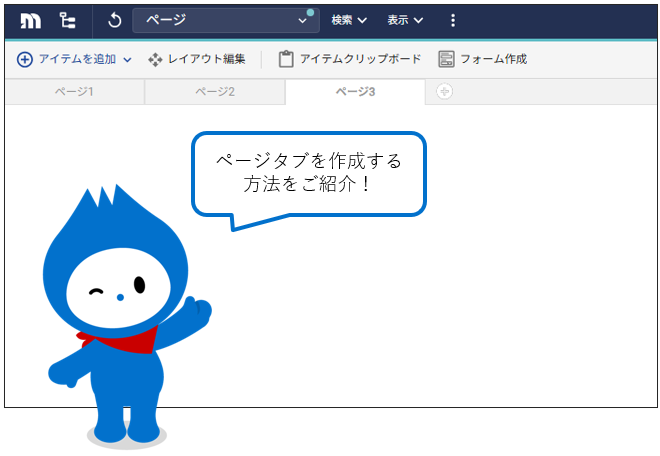Add a new page tab with plus
Screen dimensions: 660x456
tap(444, 92)
